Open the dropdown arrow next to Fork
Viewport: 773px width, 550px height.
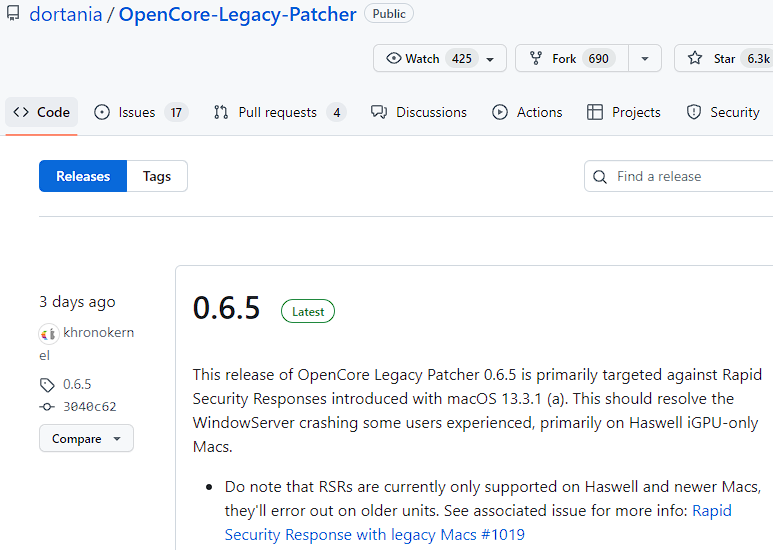[644, 59]
